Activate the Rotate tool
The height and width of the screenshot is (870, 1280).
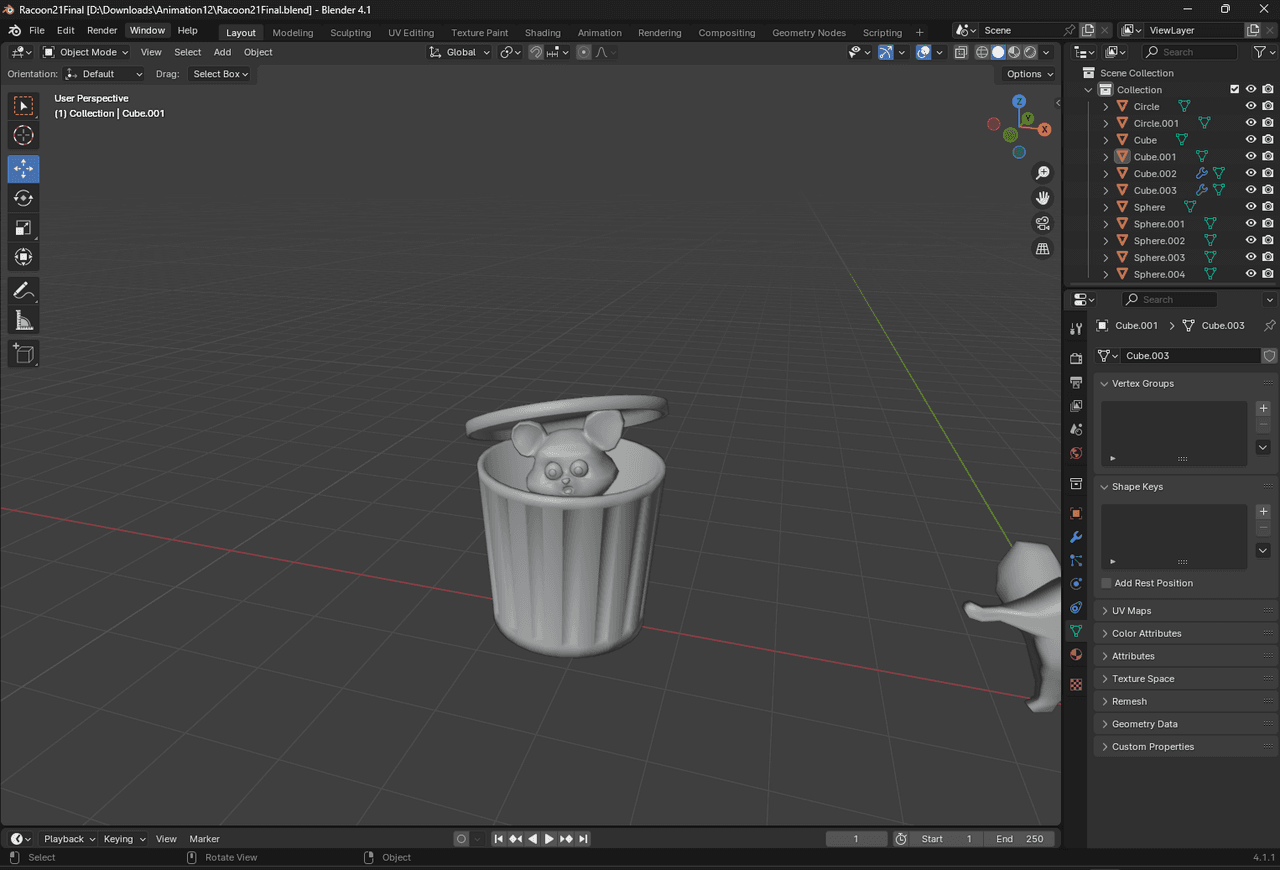(24, 198)
